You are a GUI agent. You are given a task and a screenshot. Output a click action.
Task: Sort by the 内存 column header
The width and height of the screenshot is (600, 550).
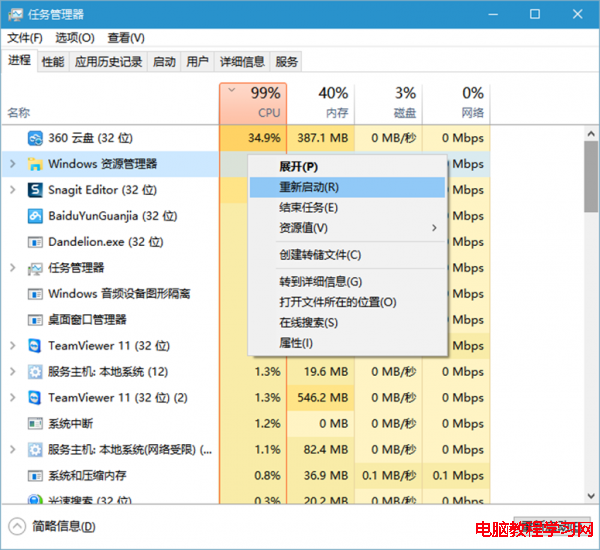click(321, 103)
